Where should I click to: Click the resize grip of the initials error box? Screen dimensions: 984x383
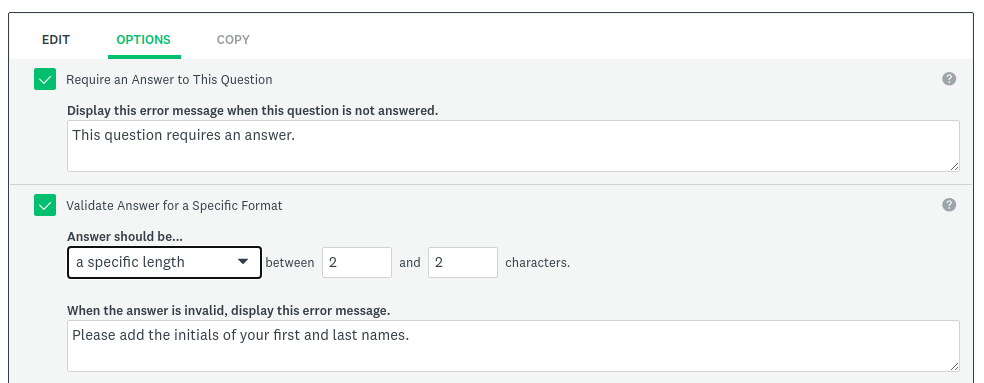954,366
